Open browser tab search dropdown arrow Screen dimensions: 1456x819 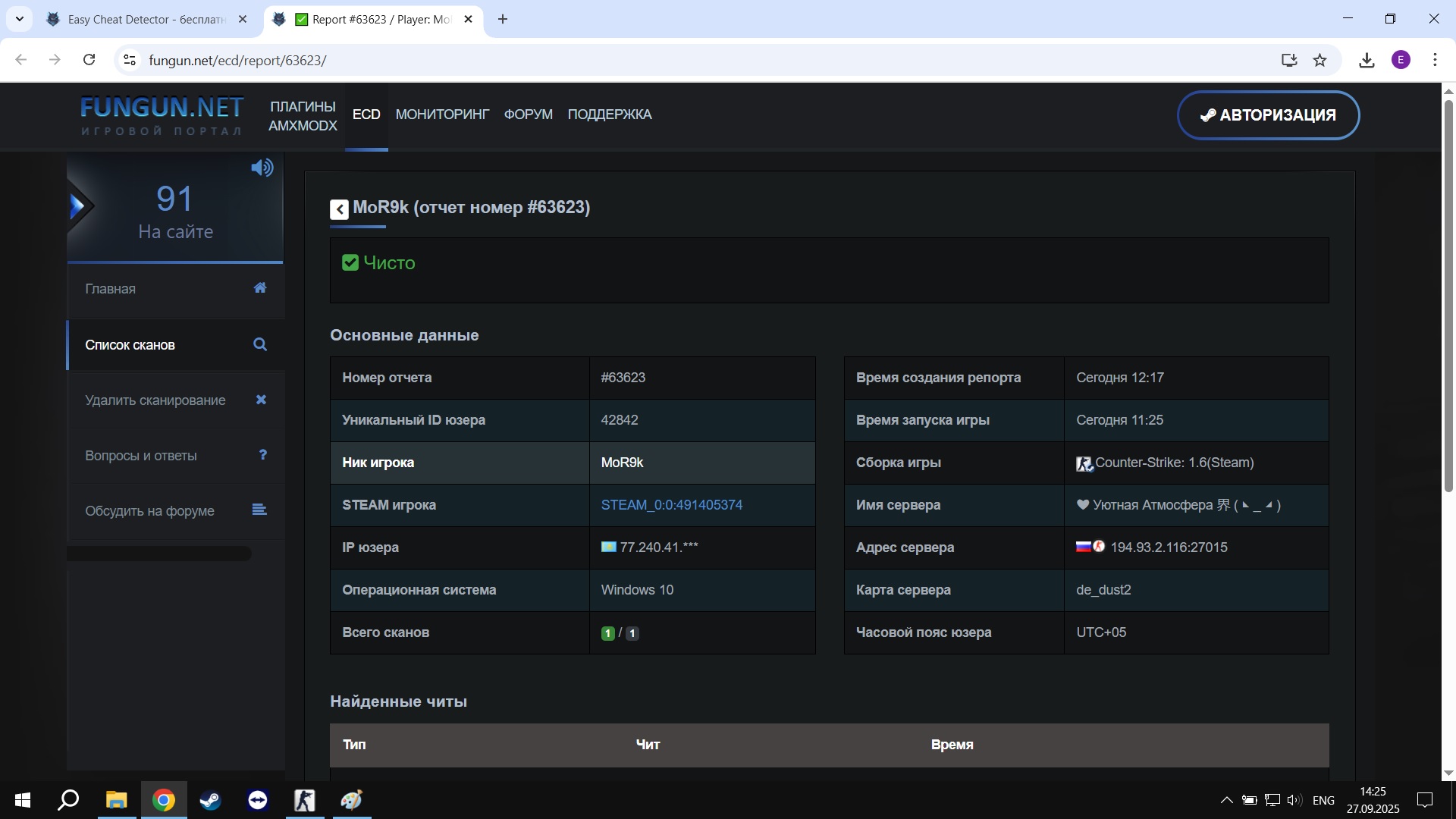point(19,19)
